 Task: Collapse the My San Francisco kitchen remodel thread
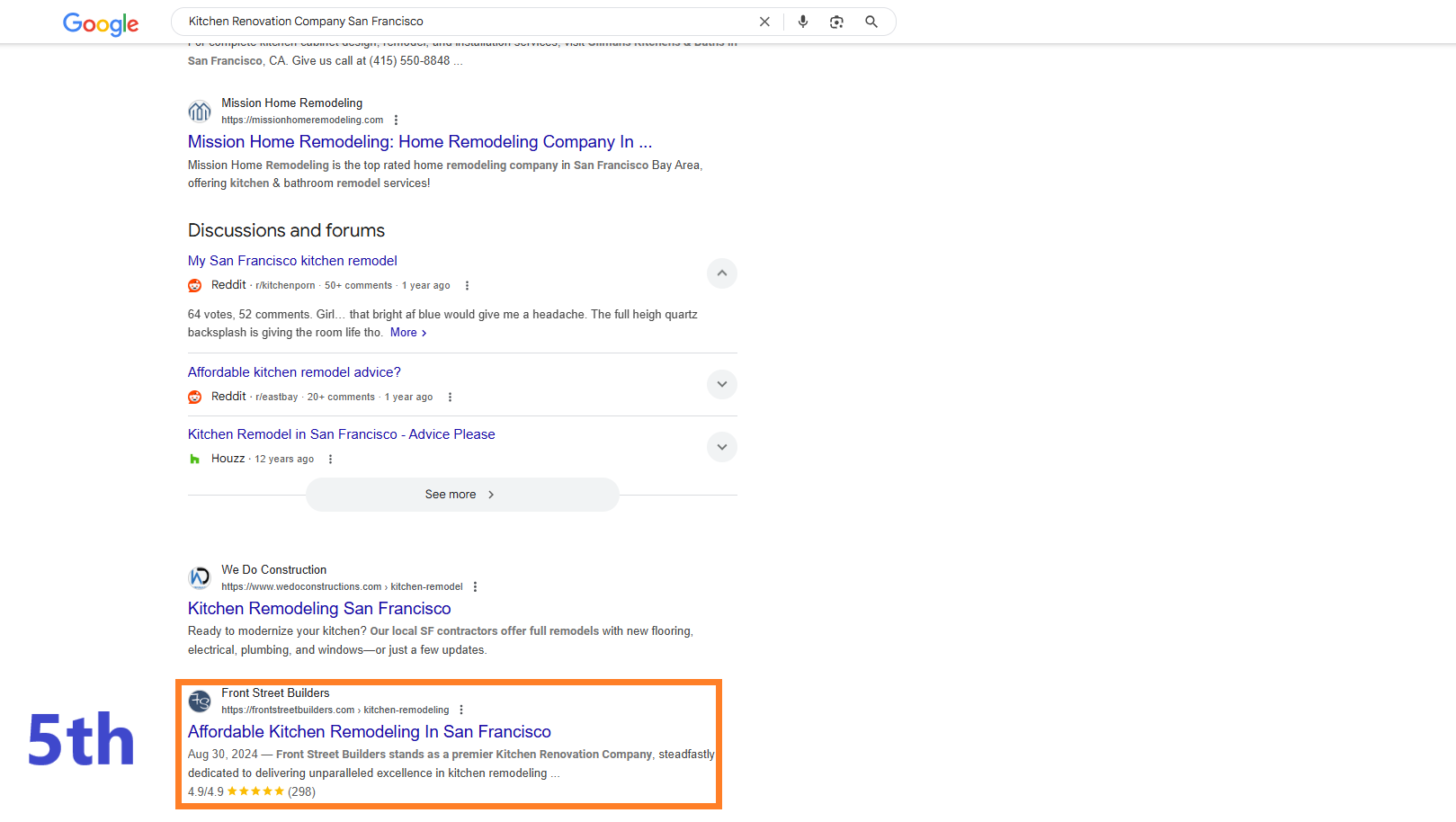722,273
